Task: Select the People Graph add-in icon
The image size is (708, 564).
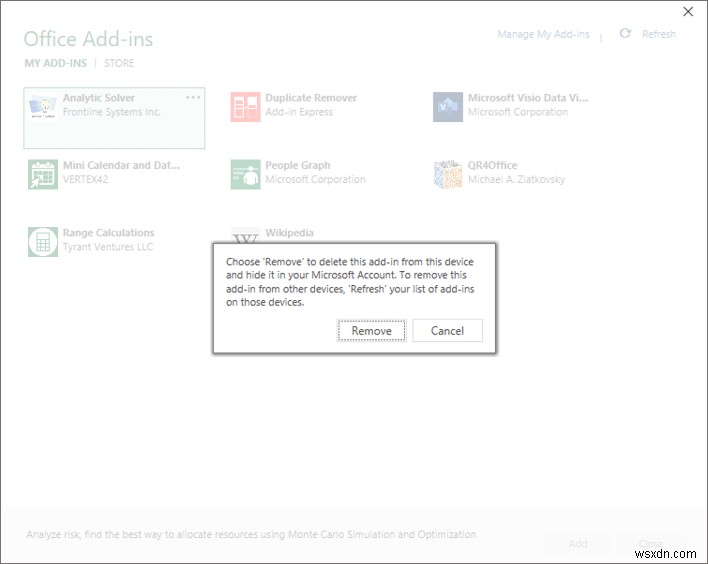Action: [x=246, y=174]
